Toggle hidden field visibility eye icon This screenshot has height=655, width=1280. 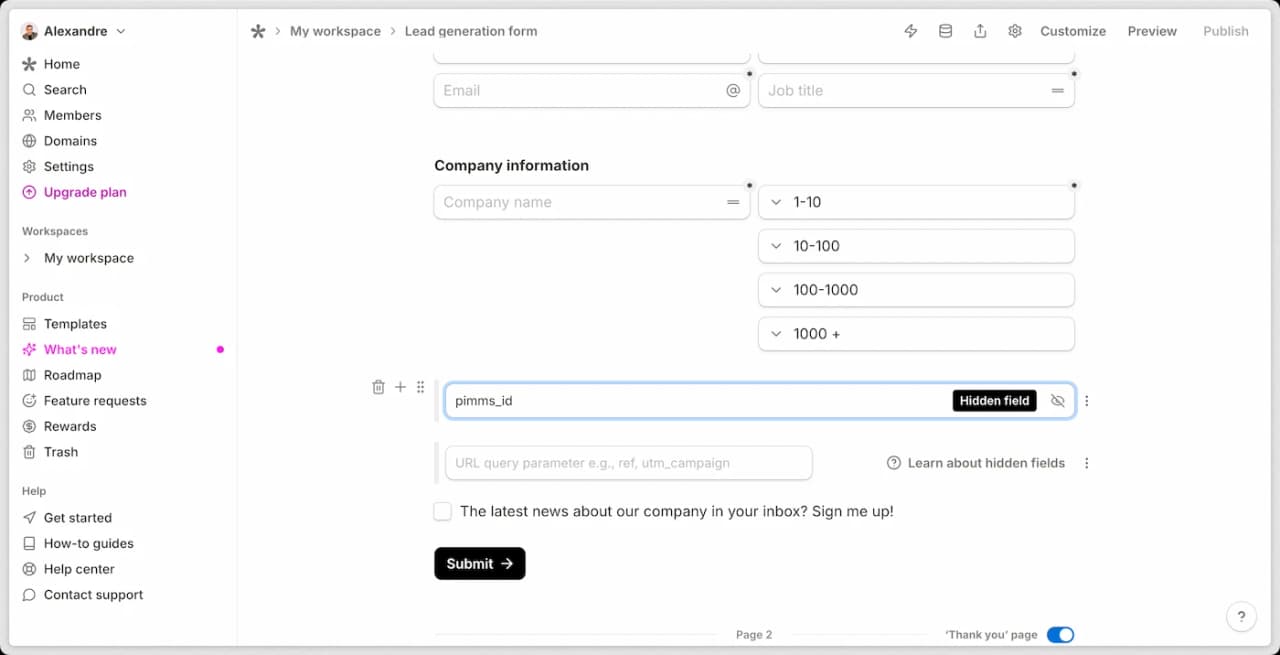1057,401
